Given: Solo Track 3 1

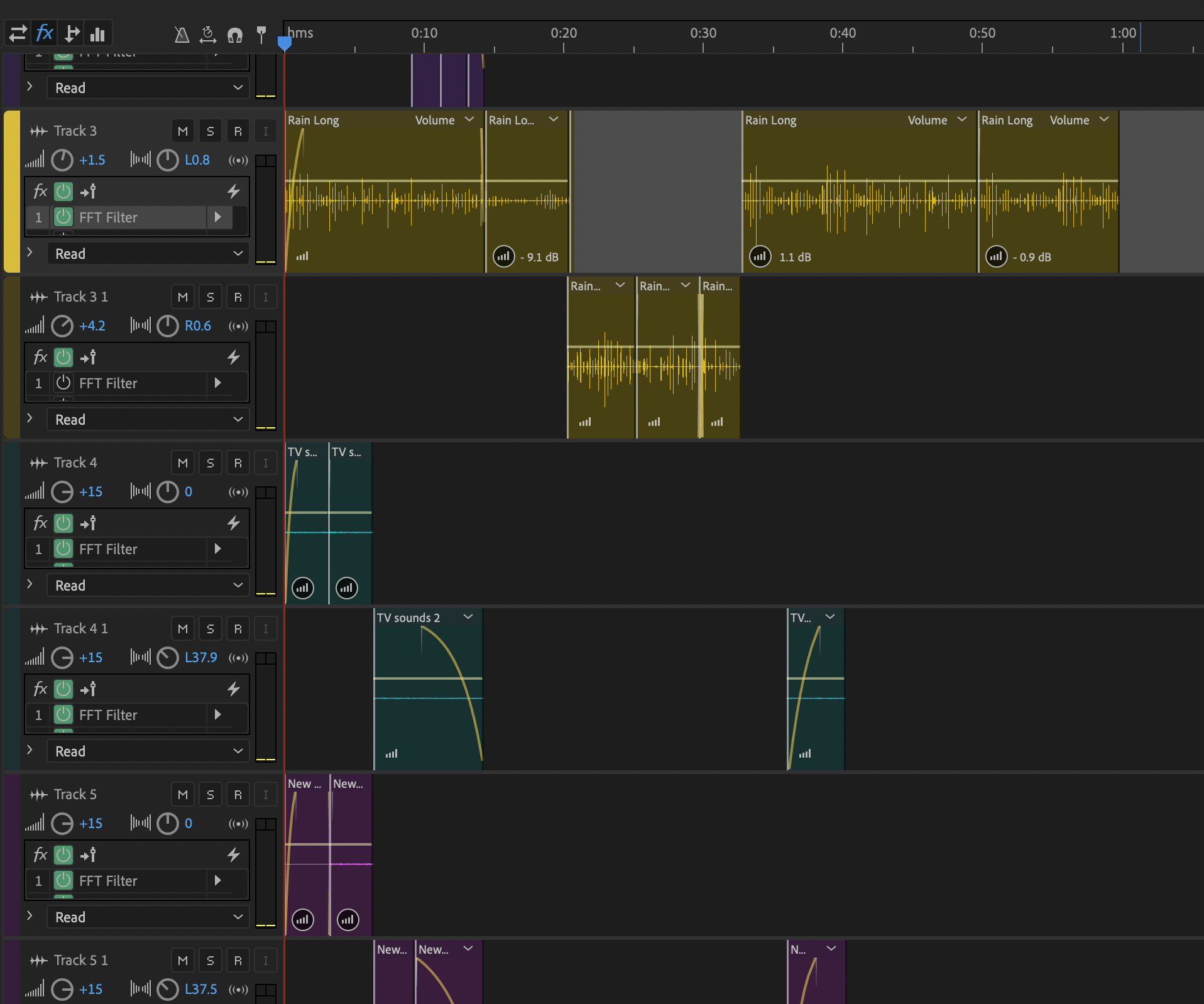Looking at the screenshot, I should point(211,297).
